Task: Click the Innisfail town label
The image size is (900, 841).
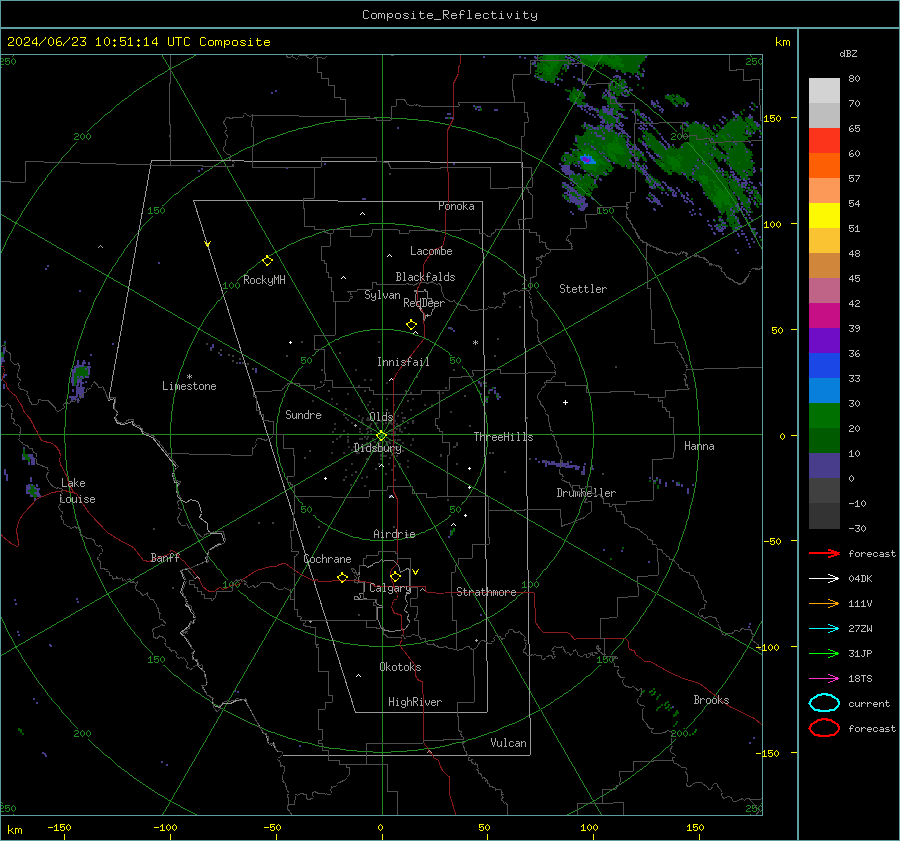Action: [x=403, y=362]
